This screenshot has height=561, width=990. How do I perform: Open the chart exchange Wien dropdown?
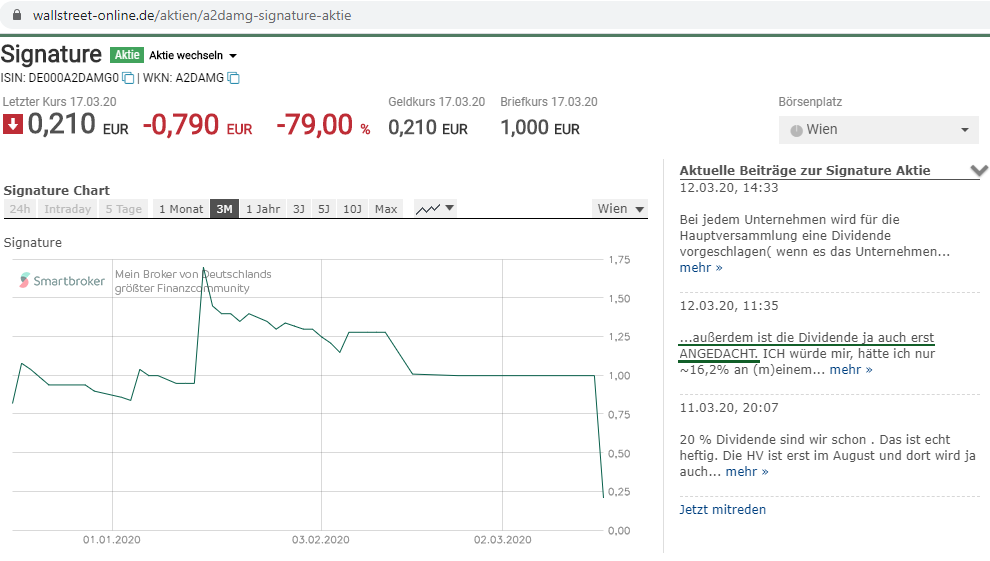pyautogui.click(x=620, y=209)
